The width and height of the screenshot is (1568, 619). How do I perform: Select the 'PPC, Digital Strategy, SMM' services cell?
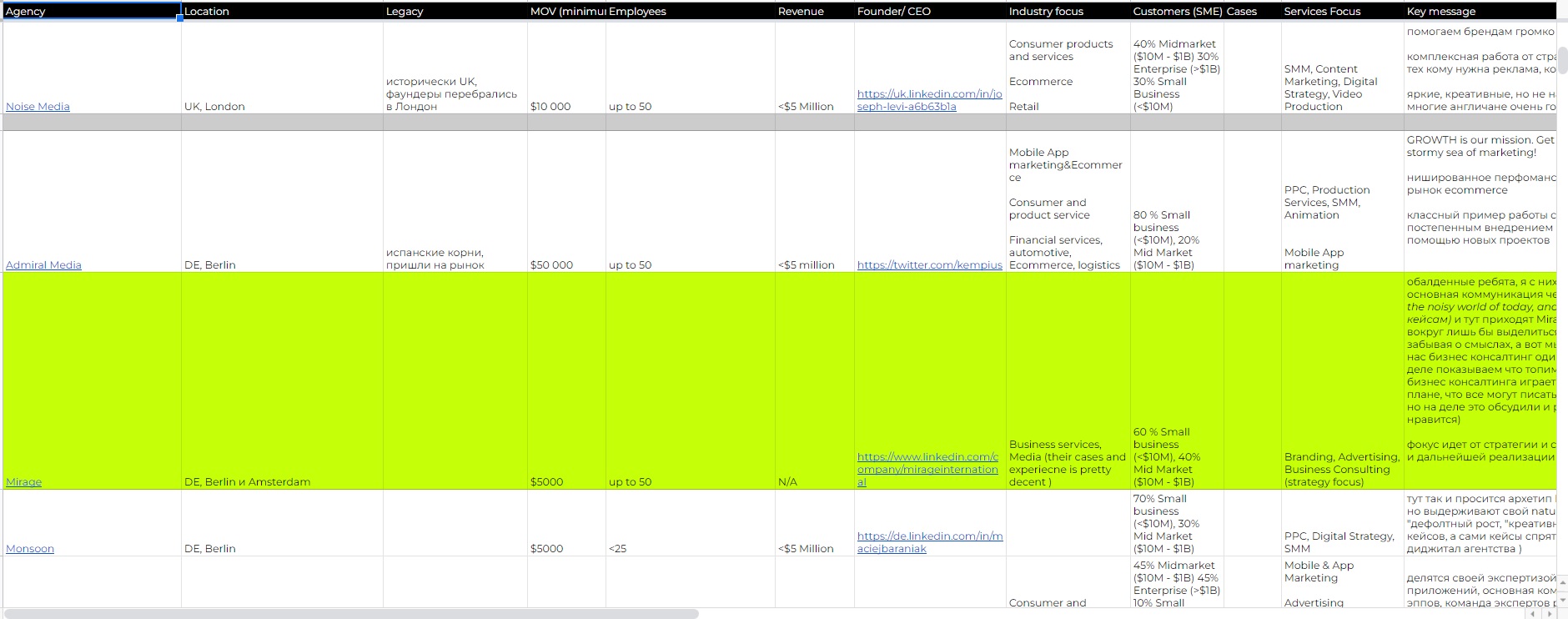pos(1343,523)
